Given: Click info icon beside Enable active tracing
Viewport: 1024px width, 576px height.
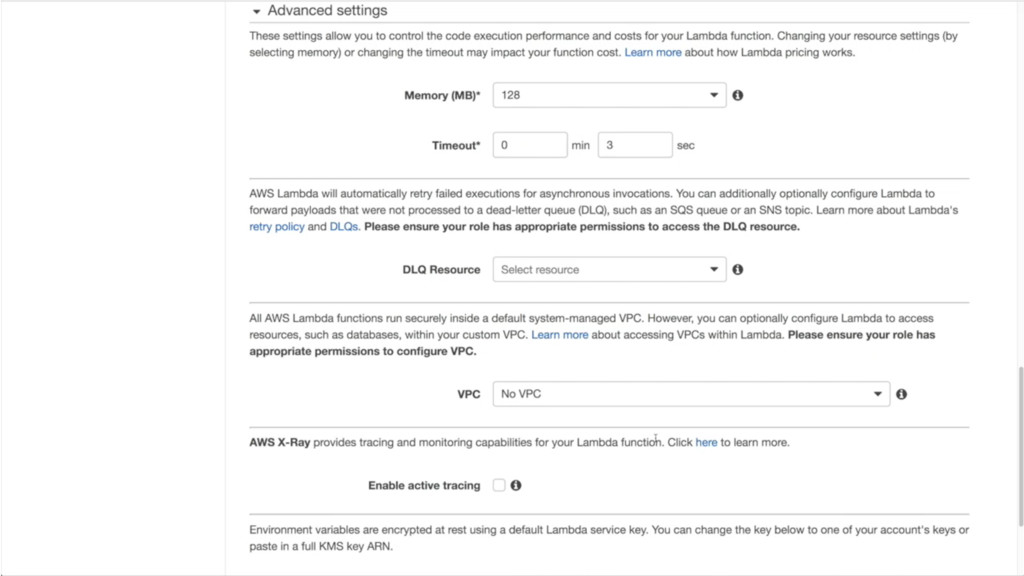Looking at the screenshot, I should click(x=516, y=486).
